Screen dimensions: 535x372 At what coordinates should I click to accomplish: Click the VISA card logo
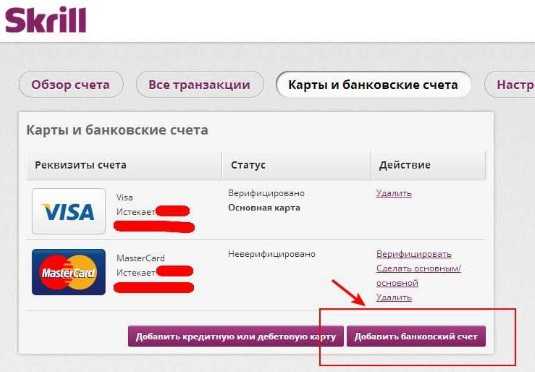coord(69,211)
